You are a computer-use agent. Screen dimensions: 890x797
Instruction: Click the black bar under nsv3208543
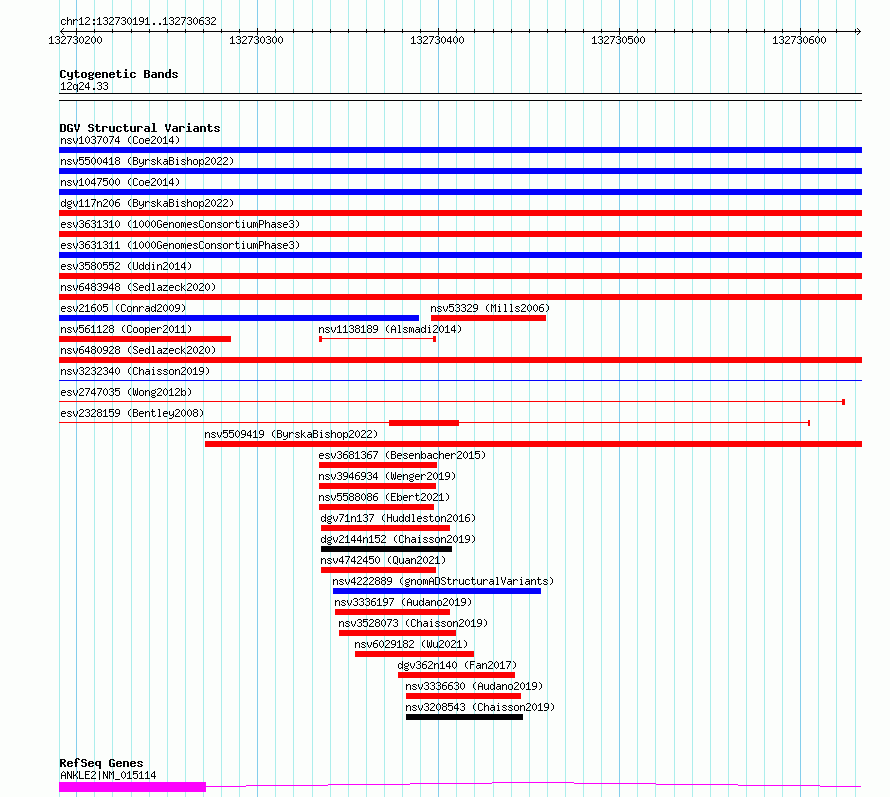[464, 717]
